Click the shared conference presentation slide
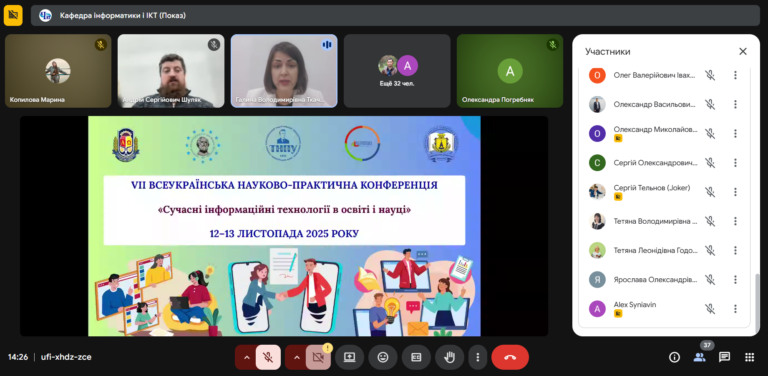Image resolution: width=768 pixels, height=376 pixels. coord(284,226)
